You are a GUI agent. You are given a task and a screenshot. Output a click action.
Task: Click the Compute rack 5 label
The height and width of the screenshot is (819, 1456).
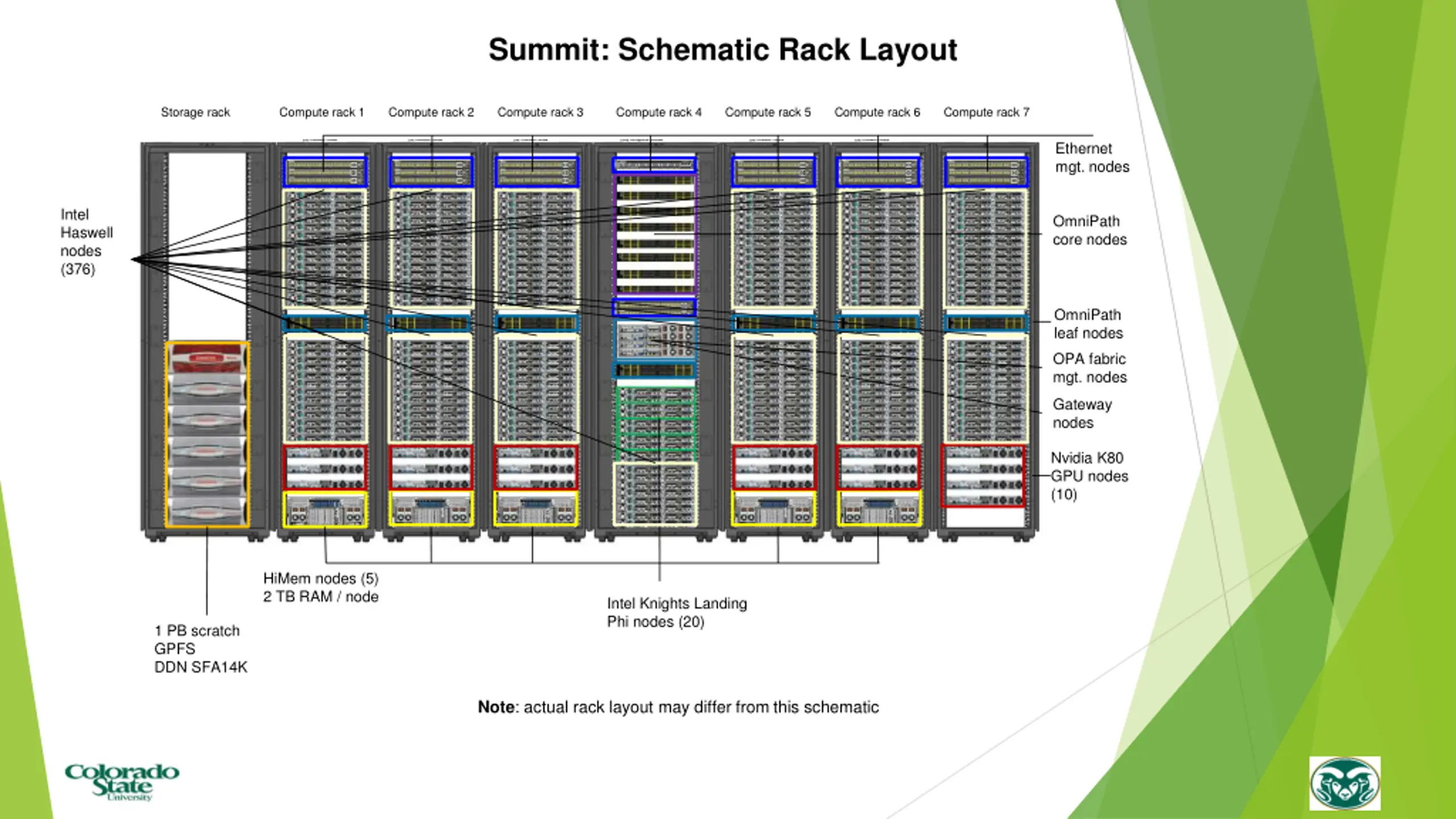(x=768, y=112)
